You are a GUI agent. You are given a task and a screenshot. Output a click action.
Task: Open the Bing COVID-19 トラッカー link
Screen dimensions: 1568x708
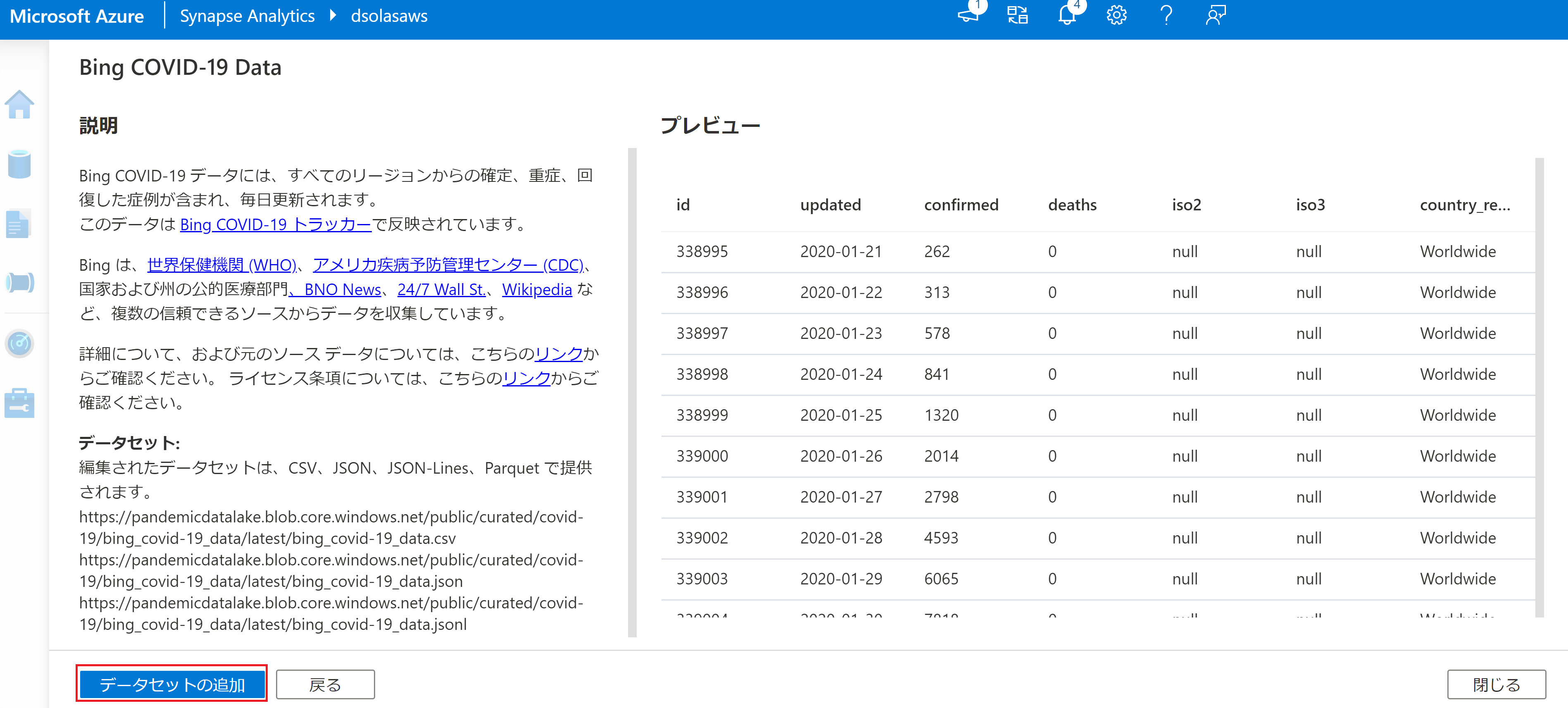[275, 225]
